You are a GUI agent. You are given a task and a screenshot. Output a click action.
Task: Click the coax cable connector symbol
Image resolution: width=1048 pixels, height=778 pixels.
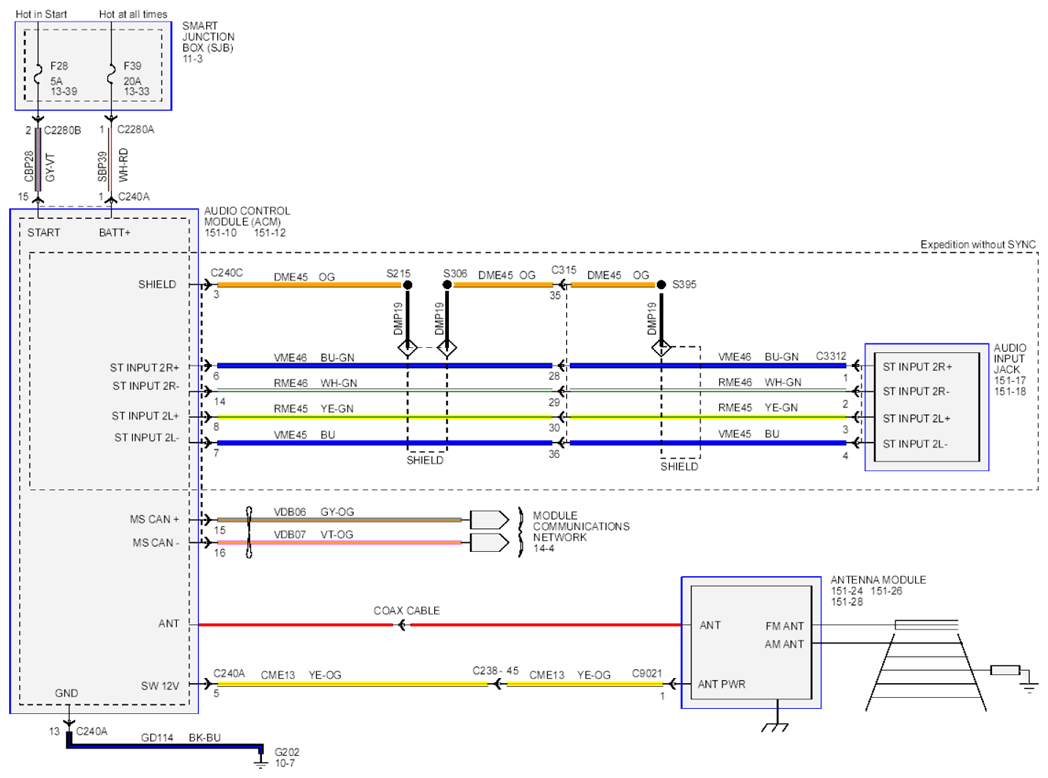coord(402,625)
